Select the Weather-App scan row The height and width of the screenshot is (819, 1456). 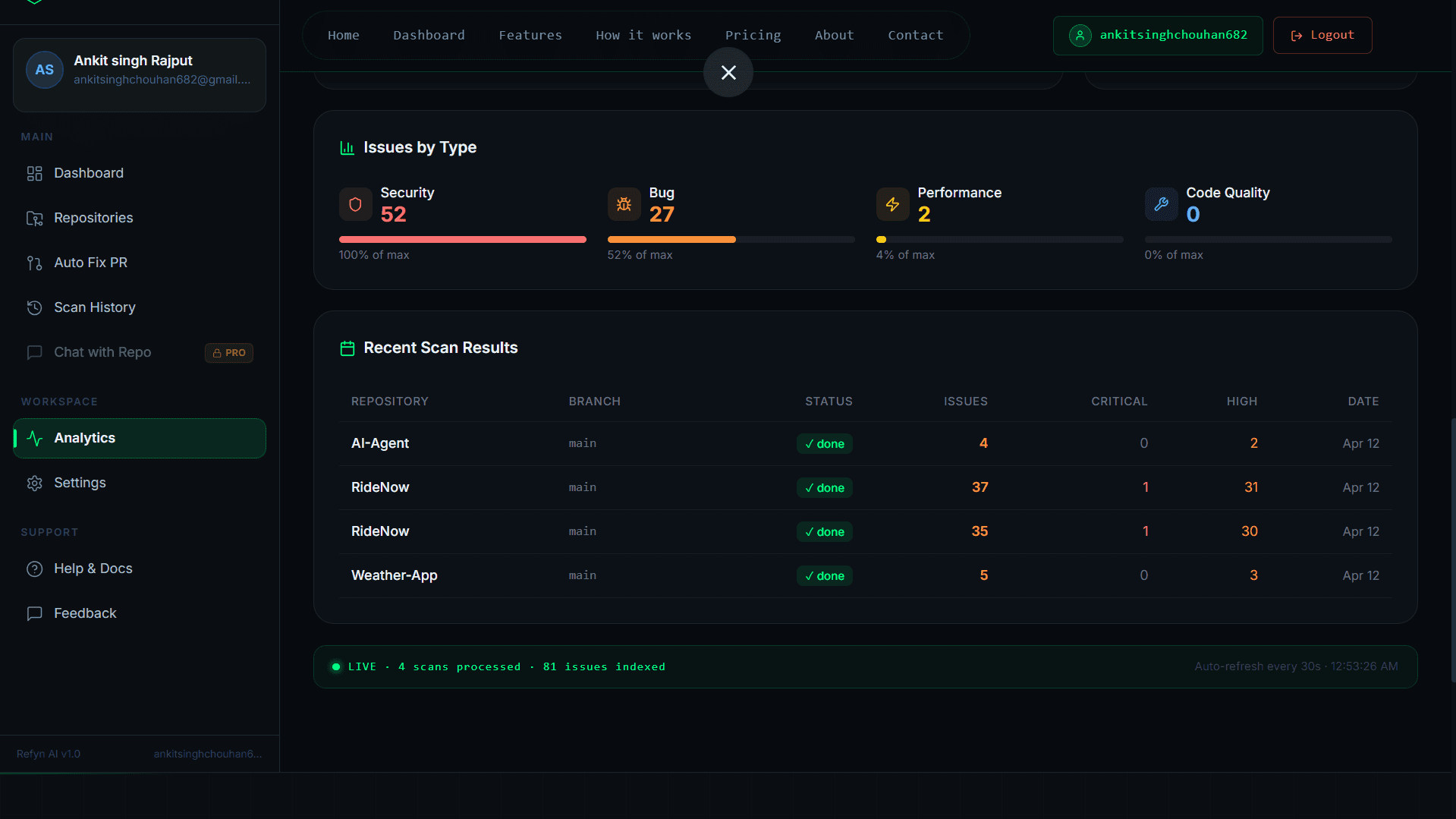click(865, 575)
